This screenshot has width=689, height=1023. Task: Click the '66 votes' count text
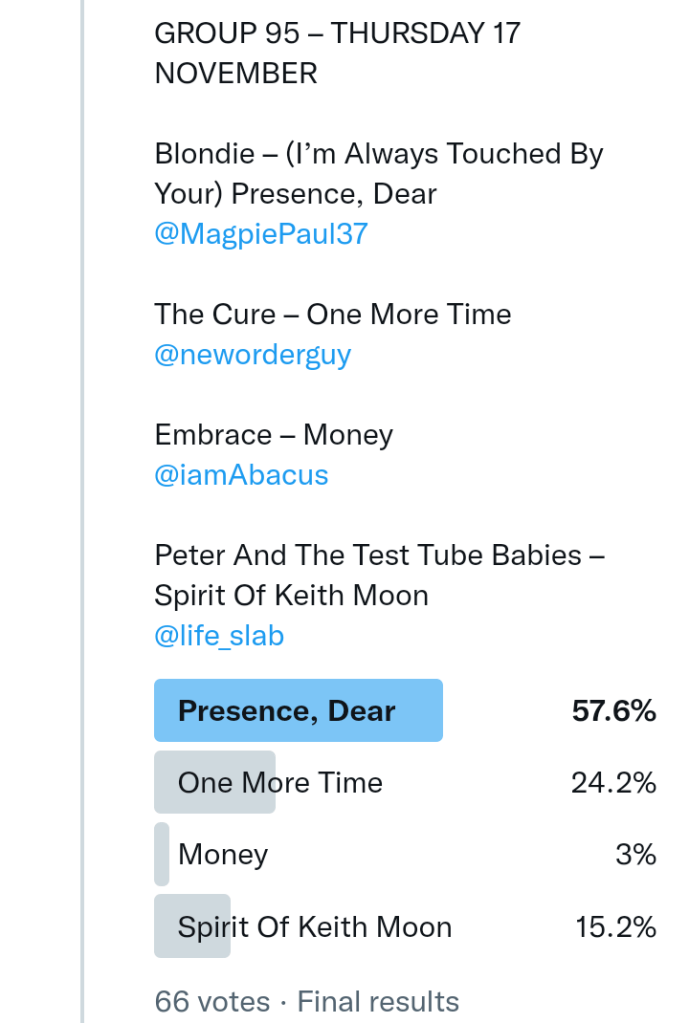click(x=212, y=1001)
